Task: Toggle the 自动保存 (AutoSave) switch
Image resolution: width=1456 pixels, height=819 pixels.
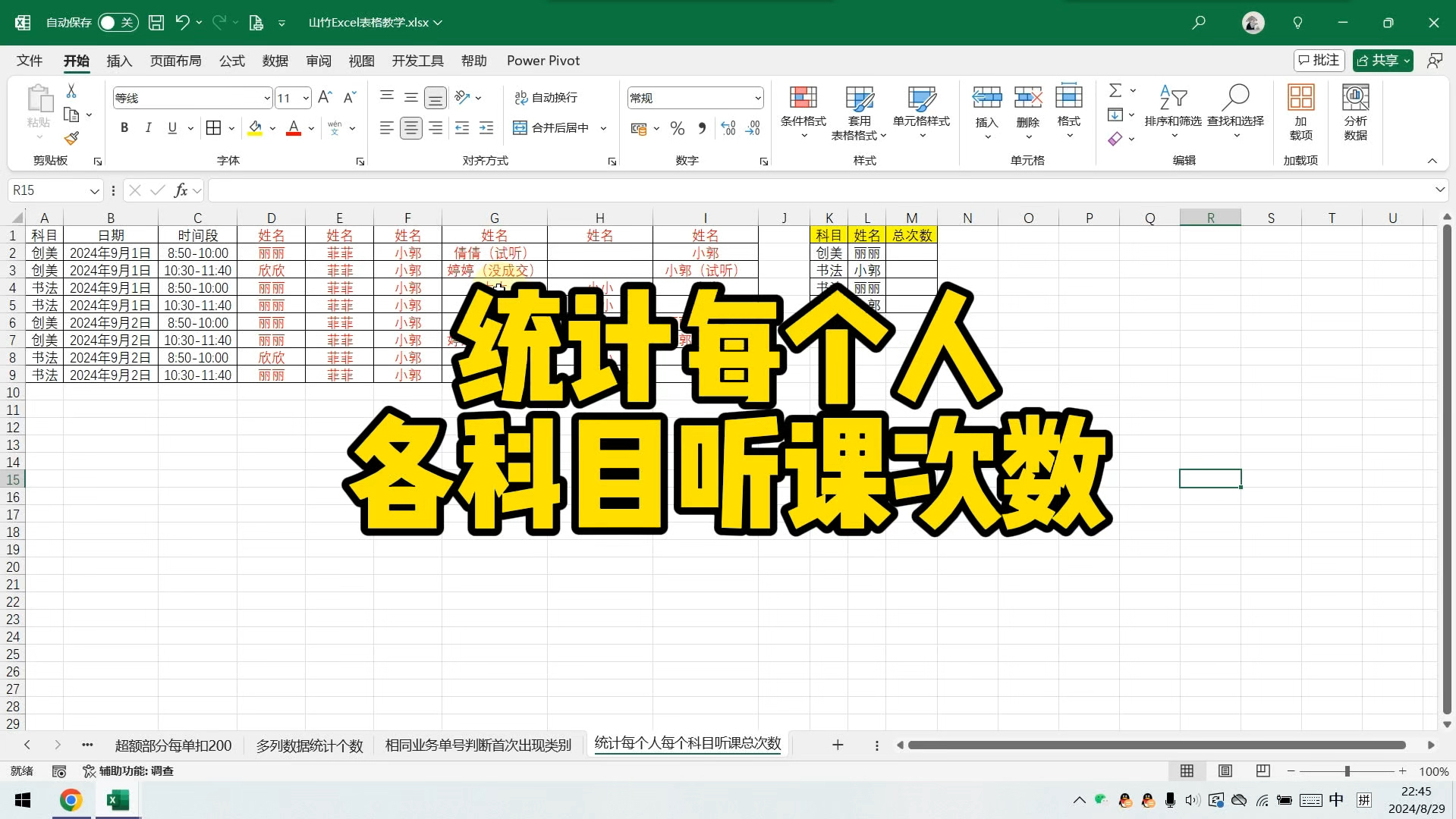Action: tap(118, 23)
